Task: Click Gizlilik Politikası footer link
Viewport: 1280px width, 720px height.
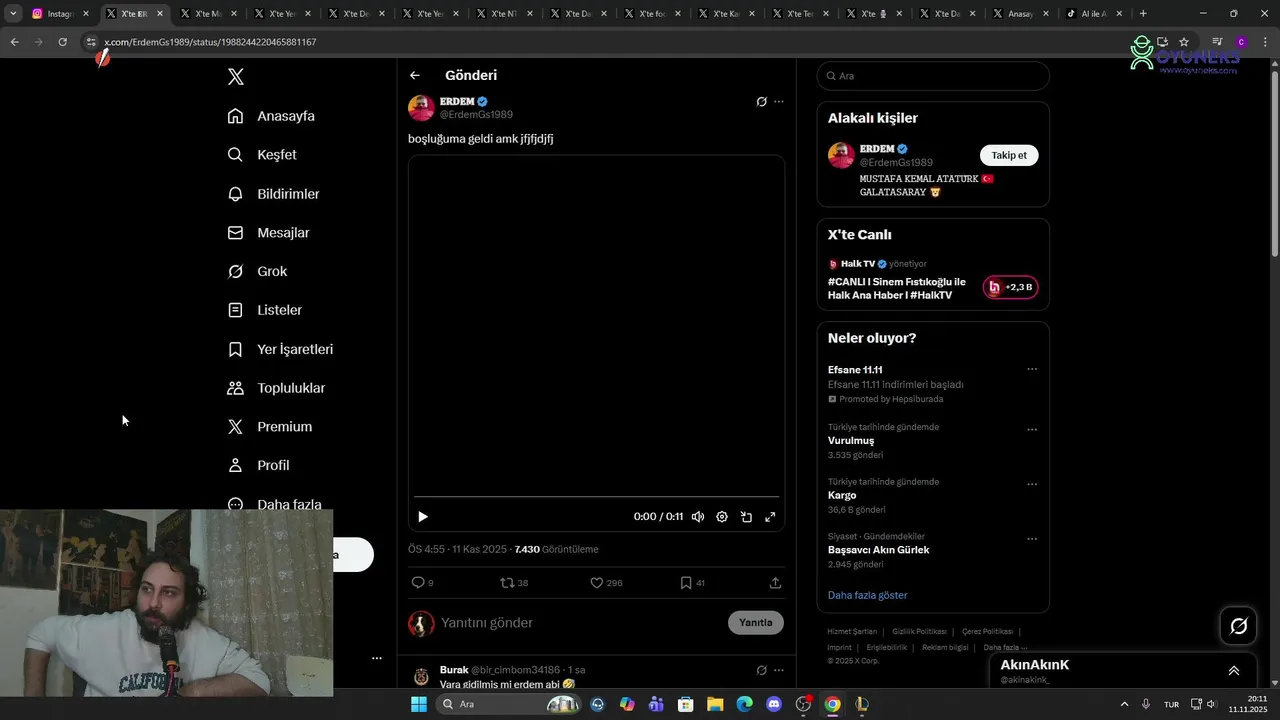Action: click(x=919, y=632)
